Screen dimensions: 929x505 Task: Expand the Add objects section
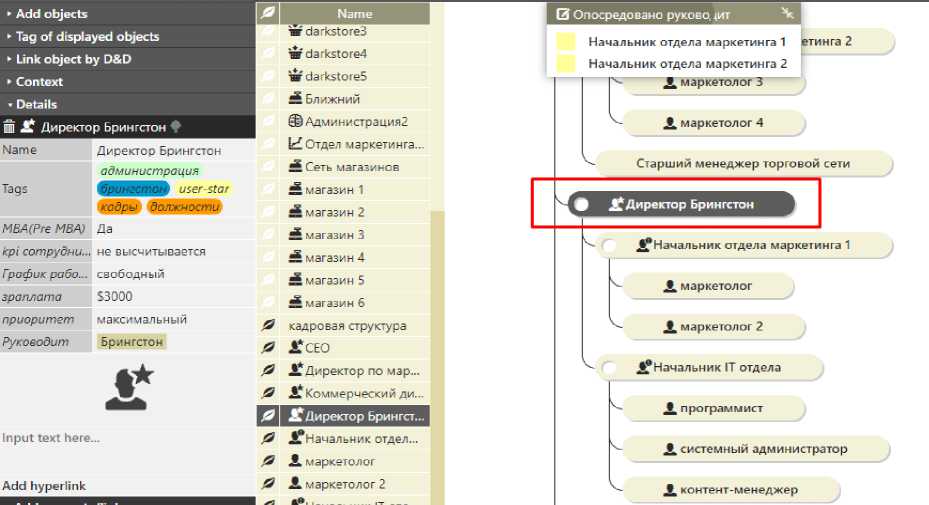point(127,13)
